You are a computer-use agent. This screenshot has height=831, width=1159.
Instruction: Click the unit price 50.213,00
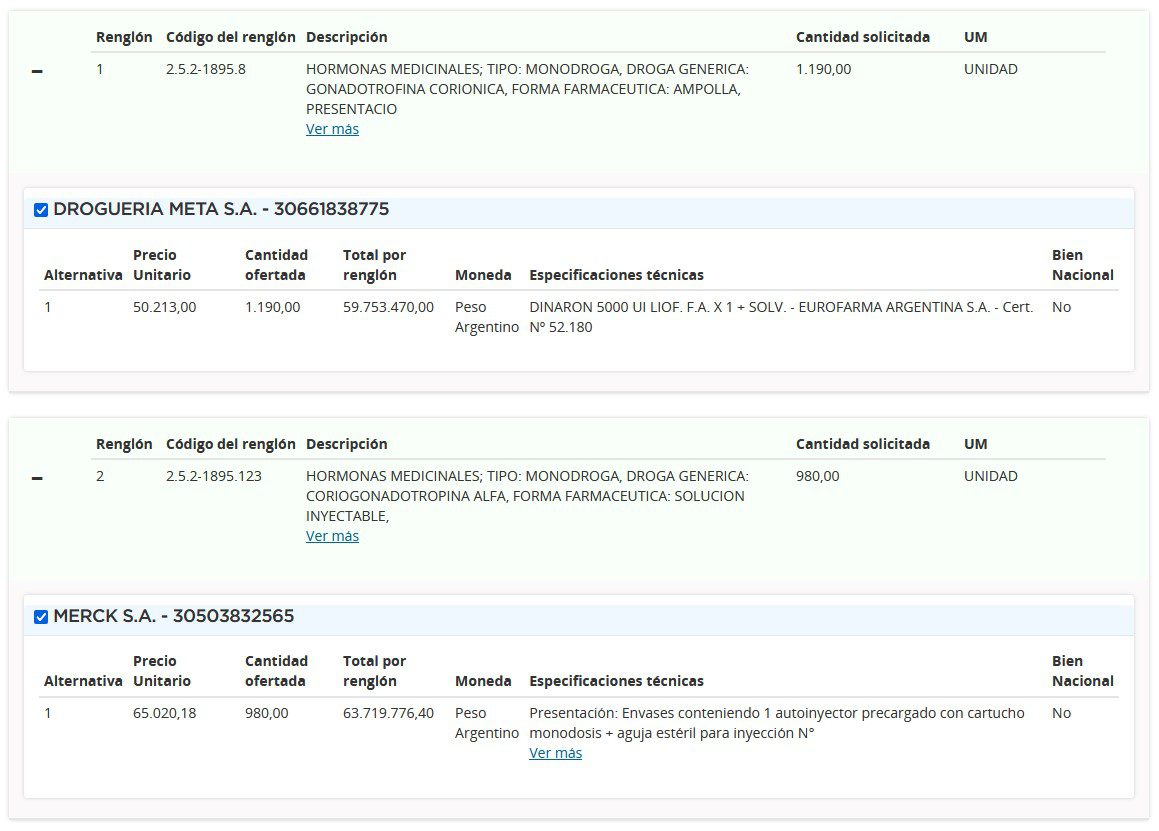(x=164, y=307)
